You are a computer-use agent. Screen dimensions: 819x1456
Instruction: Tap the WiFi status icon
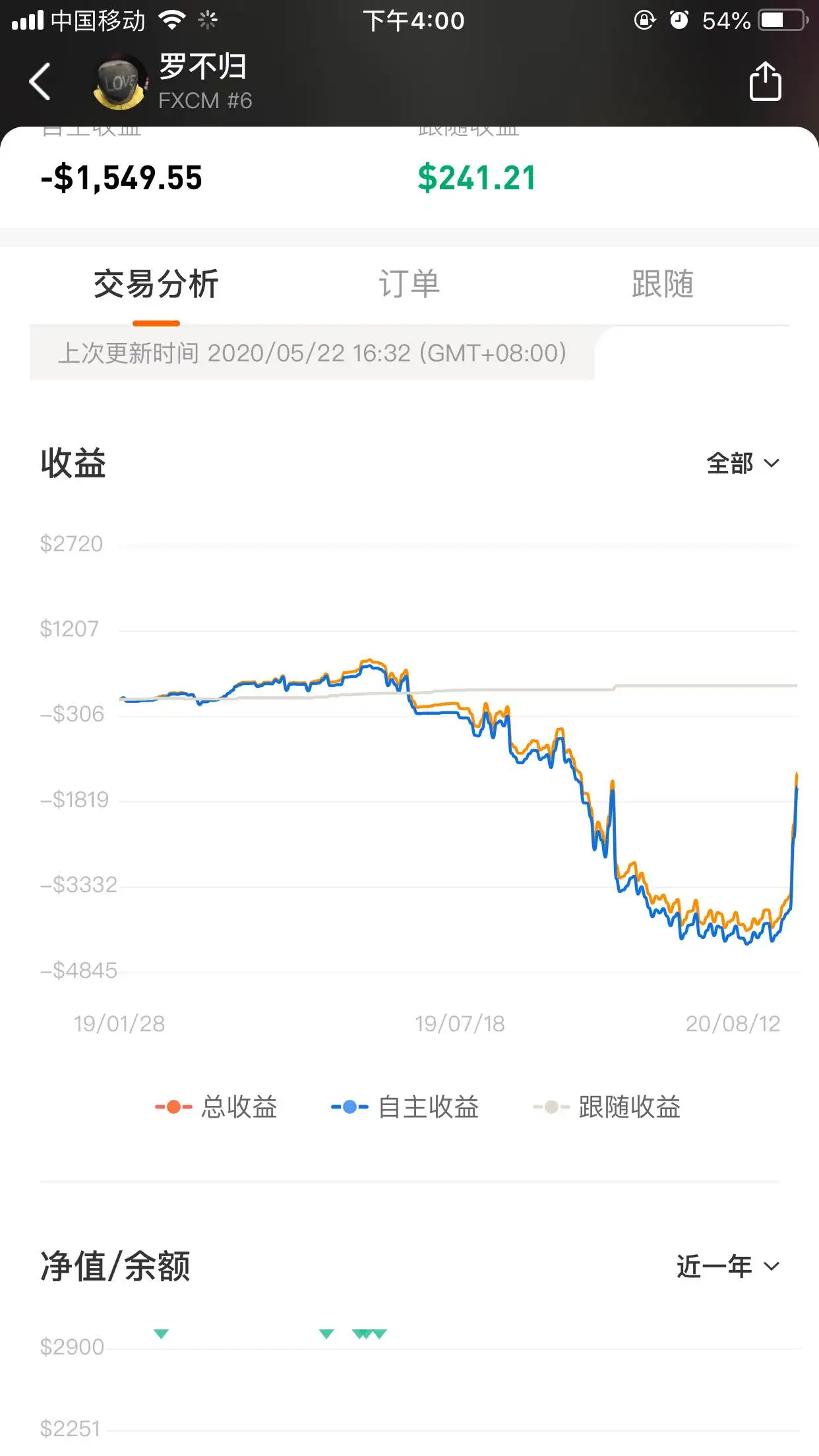click(171, 20)
